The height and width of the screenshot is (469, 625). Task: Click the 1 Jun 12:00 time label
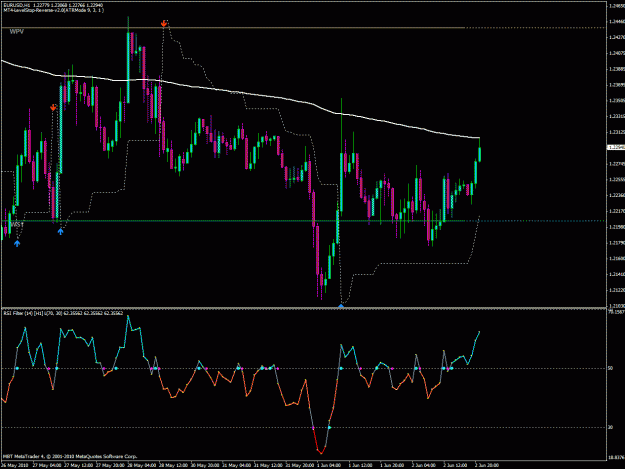coord(360,465)
